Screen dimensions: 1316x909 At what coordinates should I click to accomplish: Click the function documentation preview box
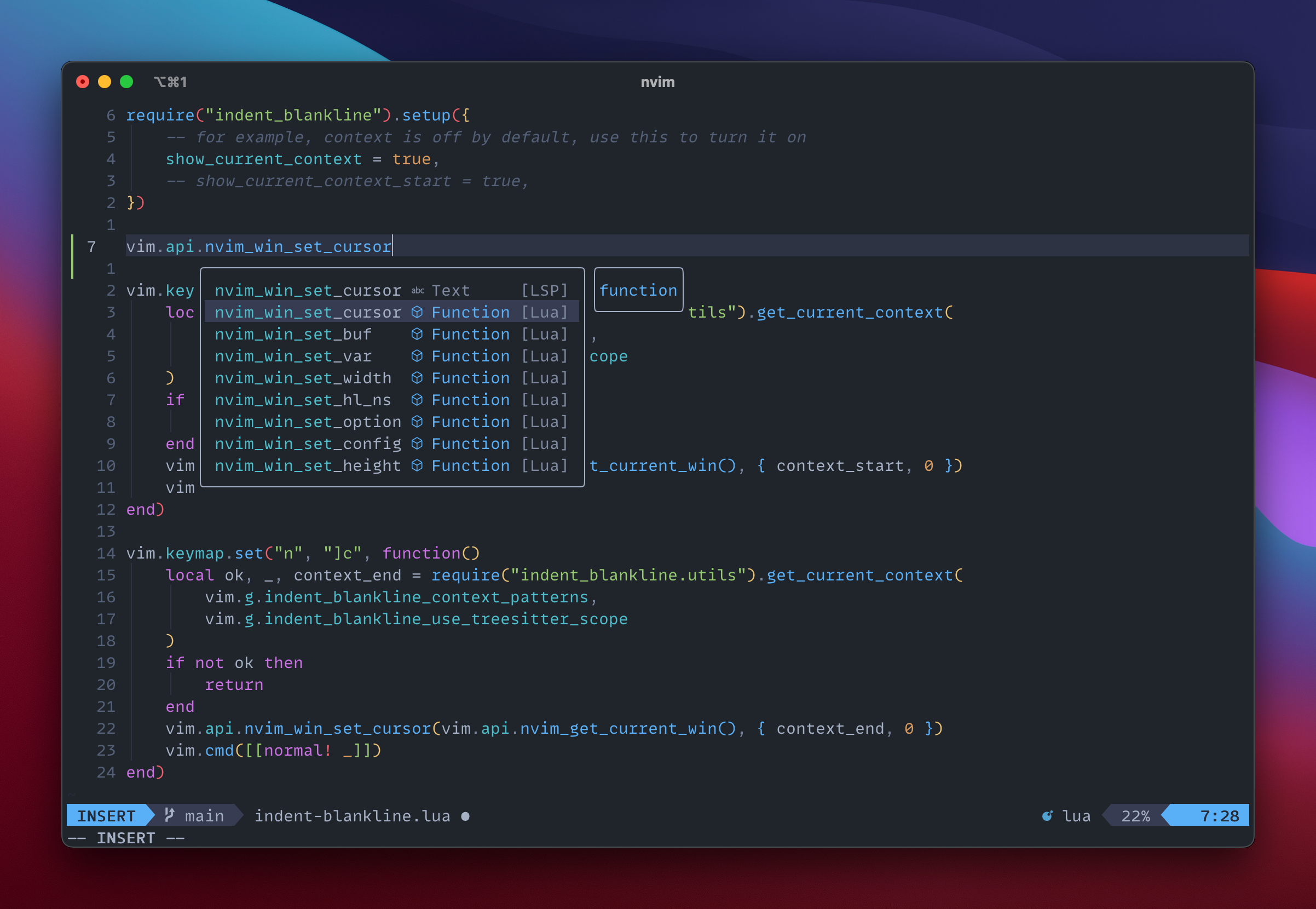(638, 290)
